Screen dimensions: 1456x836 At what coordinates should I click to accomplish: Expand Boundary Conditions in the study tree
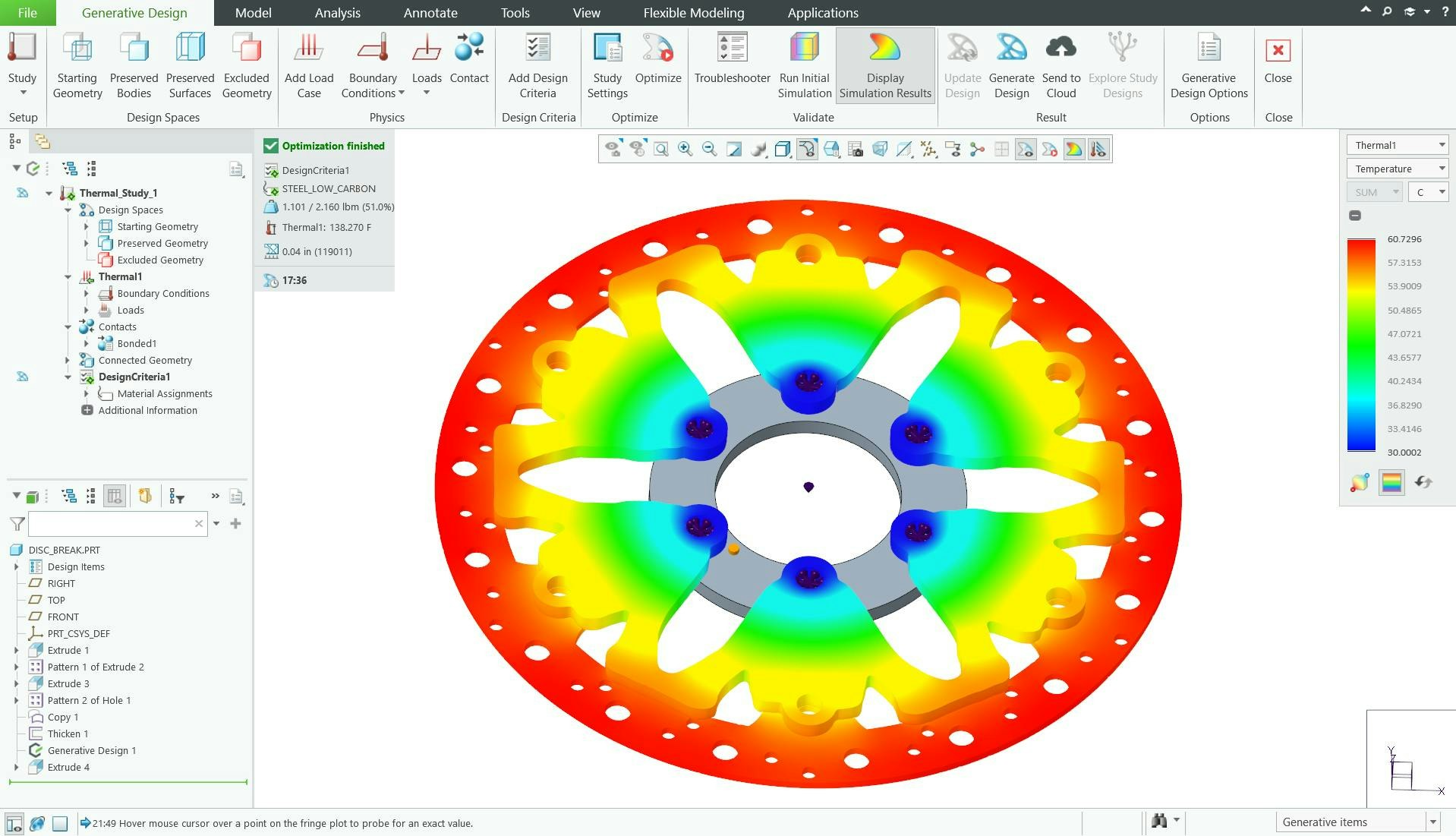coord(87,293)
